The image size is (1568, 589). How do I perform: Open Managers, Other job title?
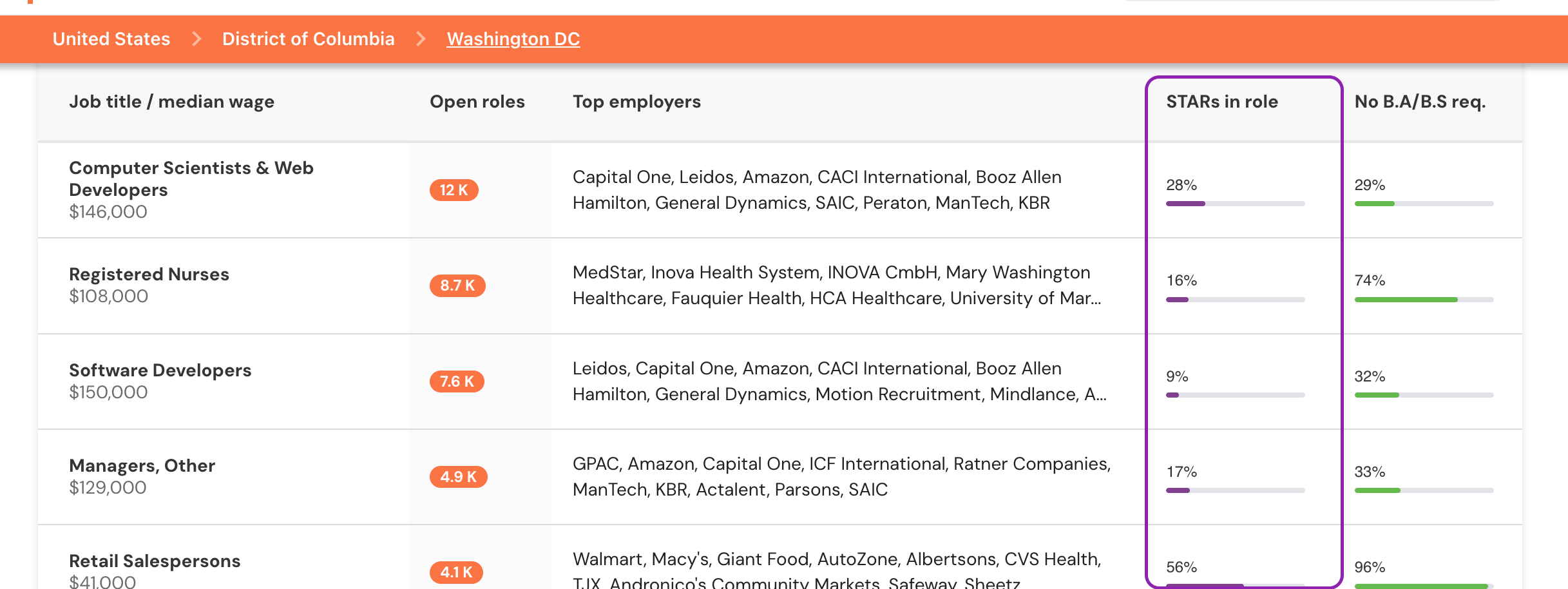coord(142,465)
